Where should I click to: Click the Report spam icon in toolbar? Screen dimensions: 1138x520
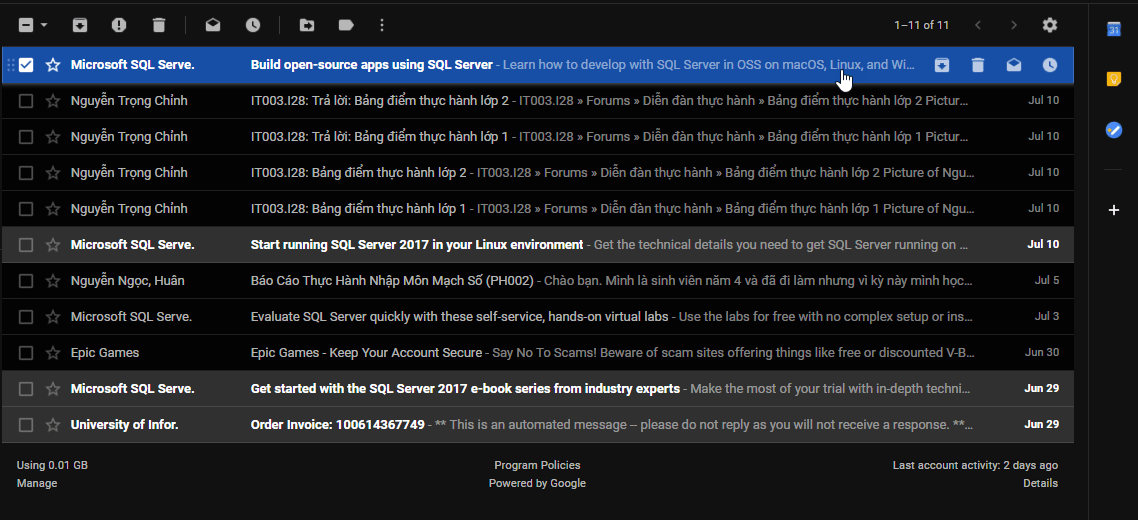119,25
